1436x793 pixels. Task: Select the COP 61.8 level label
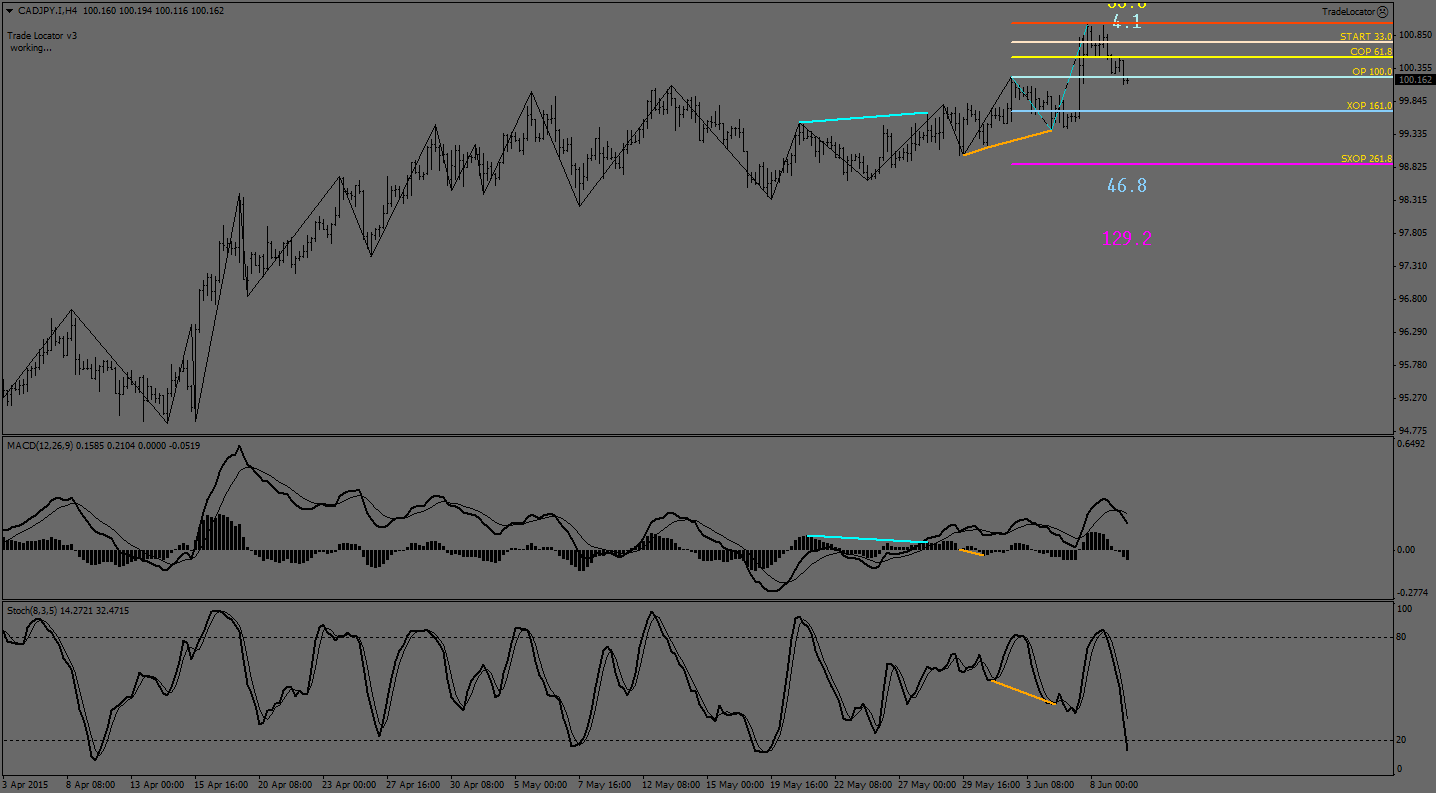(x=1370, y=51)
